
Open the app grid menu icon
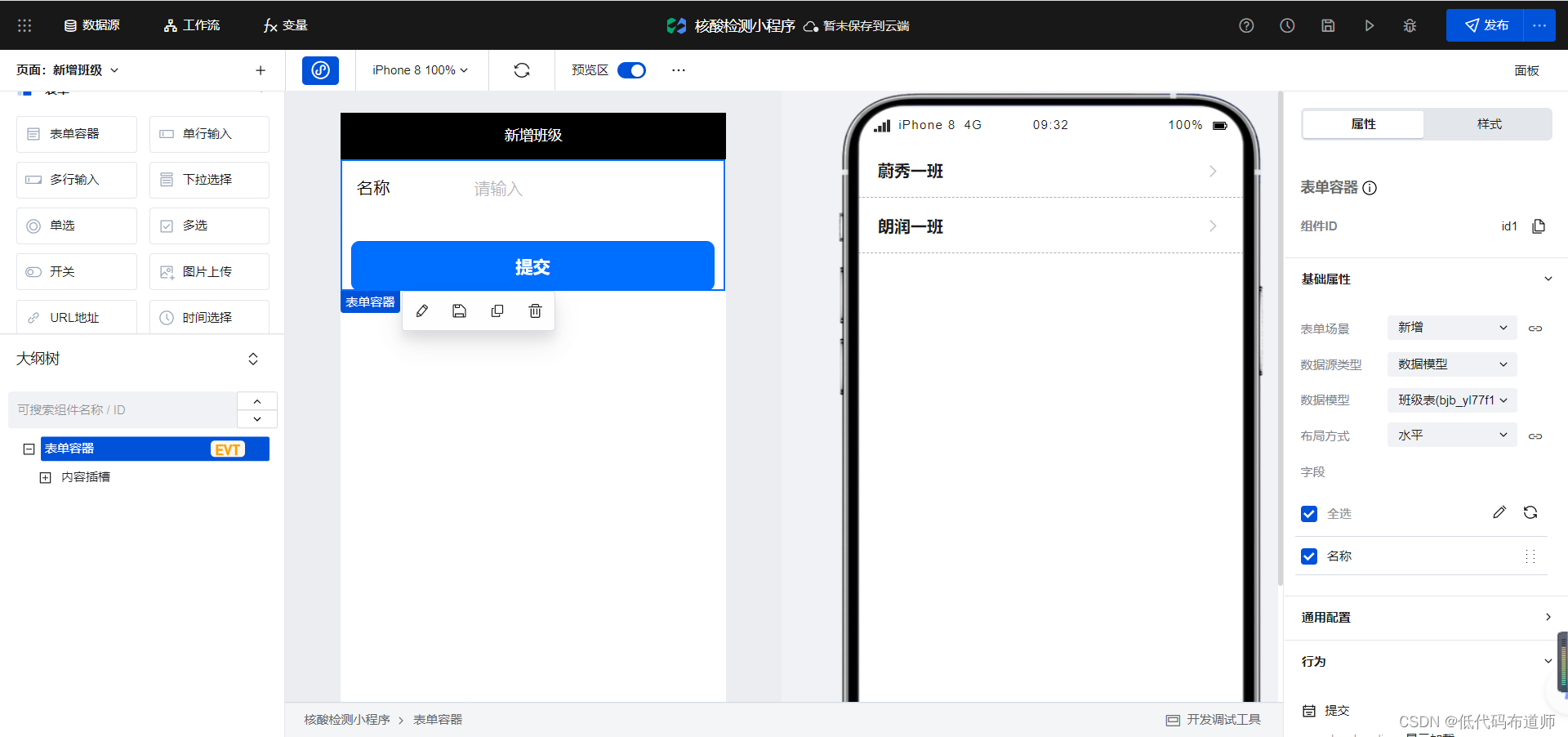24,25
